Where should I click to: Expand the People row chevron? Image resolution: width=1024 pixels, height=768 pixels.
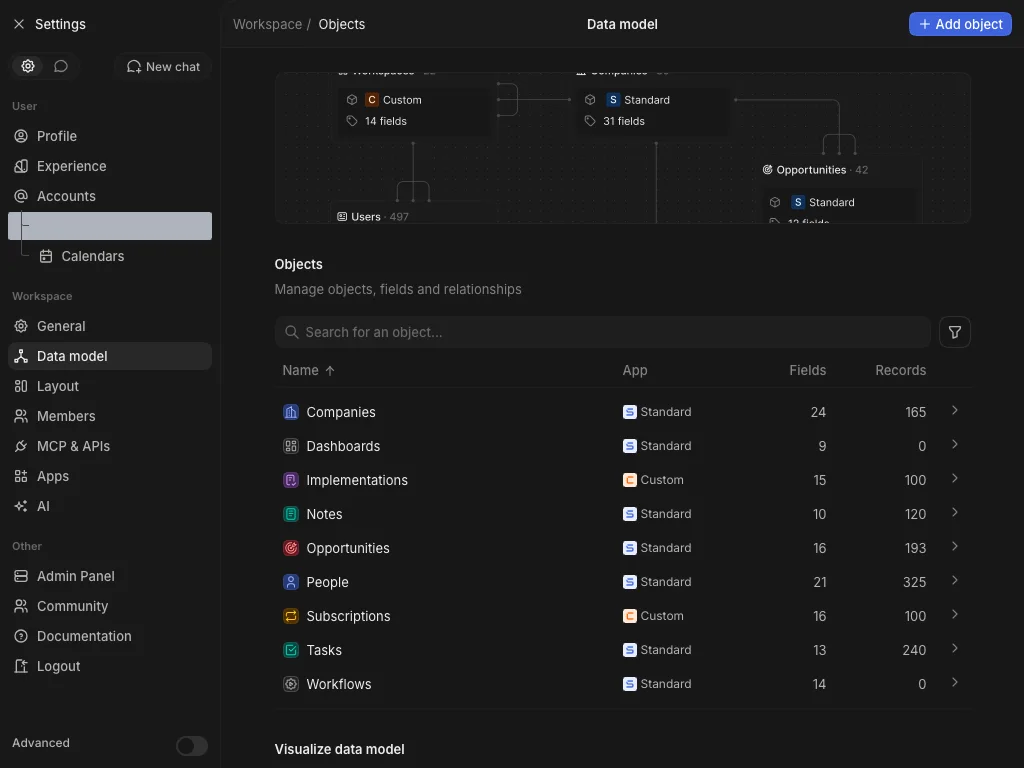pos(955,580)
